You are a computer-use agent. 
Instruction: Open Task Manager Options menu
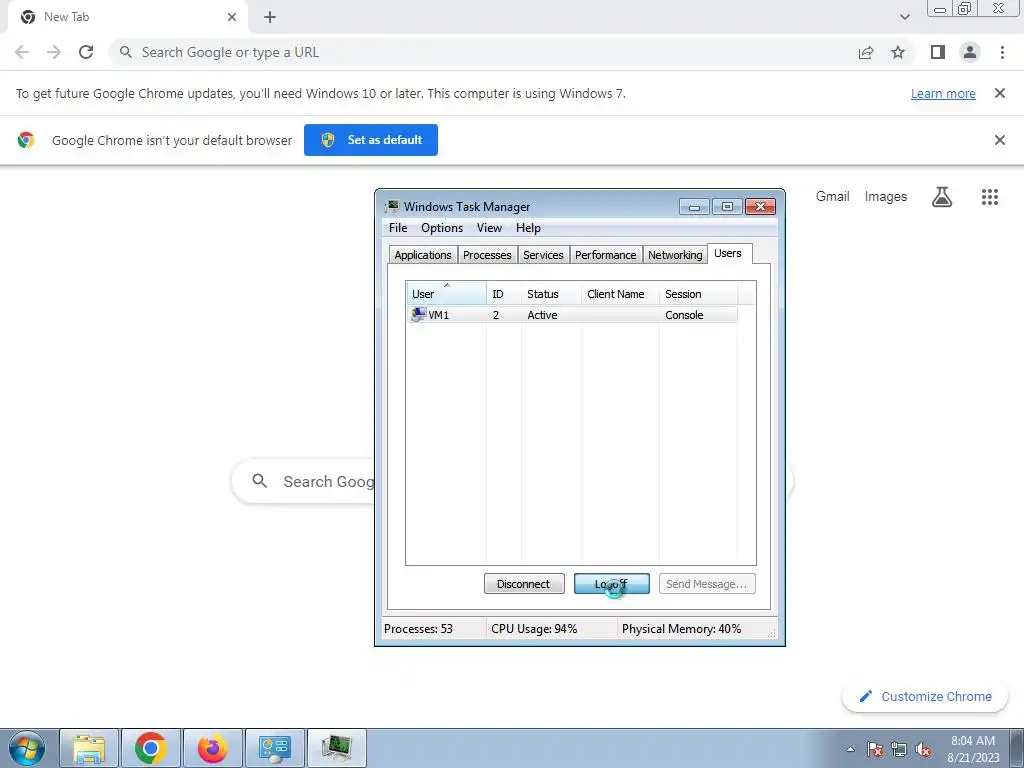(x=442, y=228)
